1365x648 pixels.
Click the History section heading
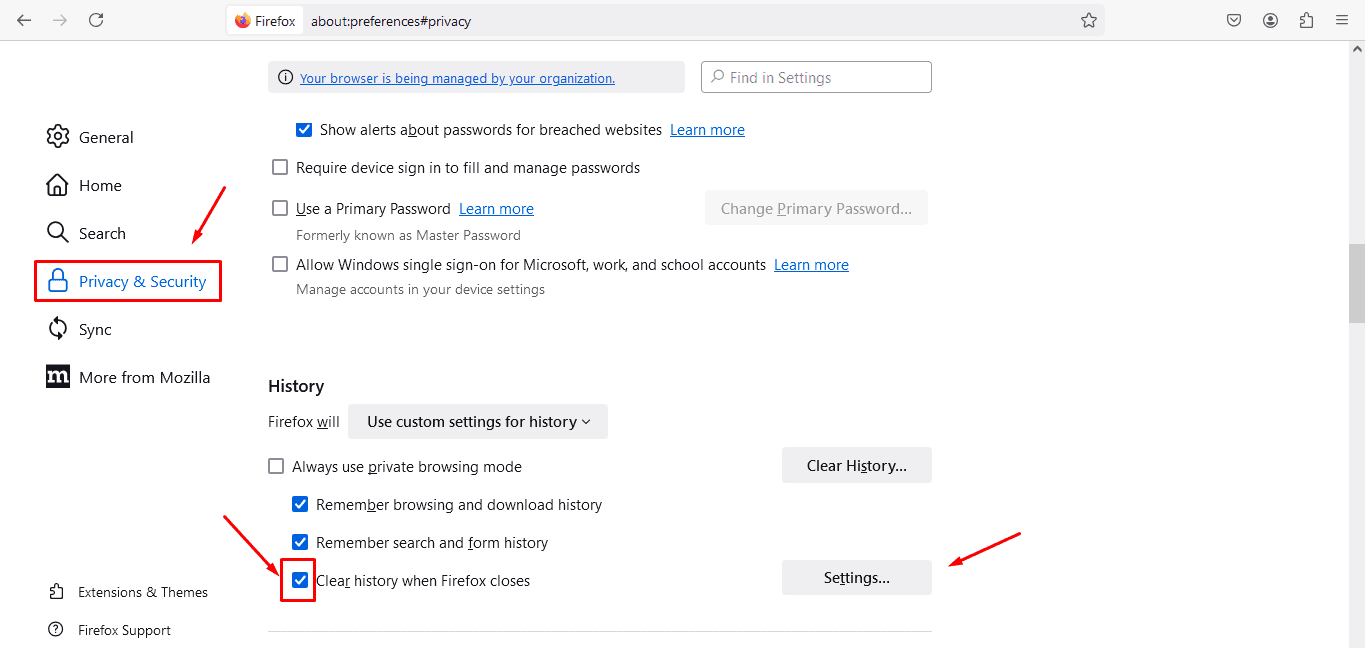tap(296, 386)
